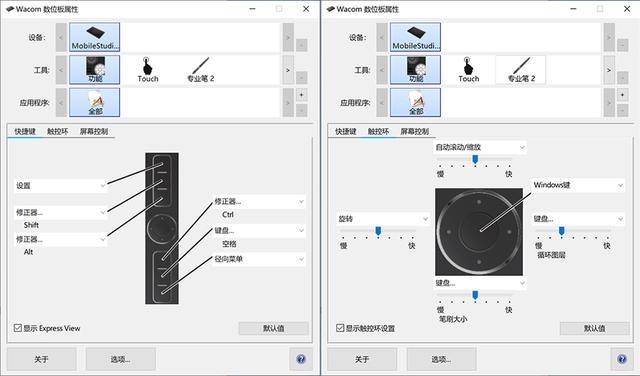Select 专业笔 2 pen tool in right window
The height and width of the screenshot is (376, 640).
(x=520, y=70)
